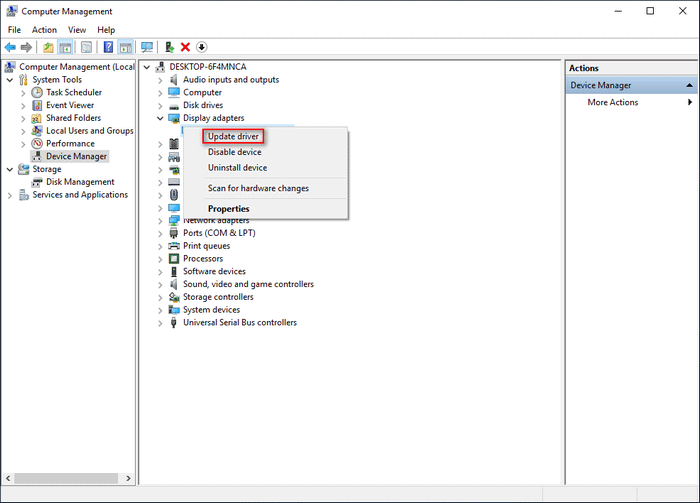Click the down-arrow Disable device toolbar icon
Viewport: 700px width, 503px height.
[x=202, y=47]
